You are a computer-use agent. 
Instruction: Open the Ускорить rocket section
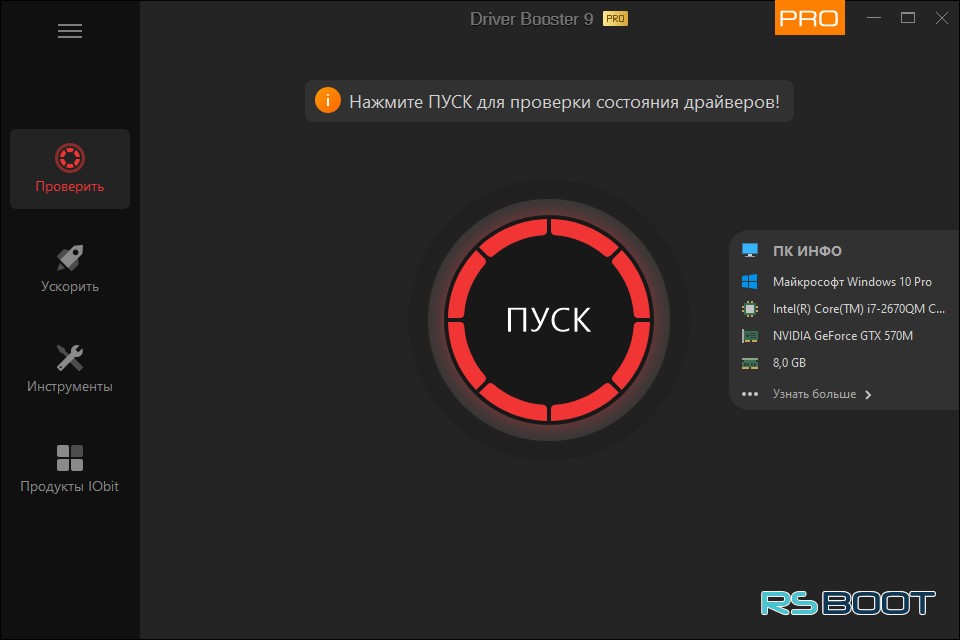(x=70, y=269)
